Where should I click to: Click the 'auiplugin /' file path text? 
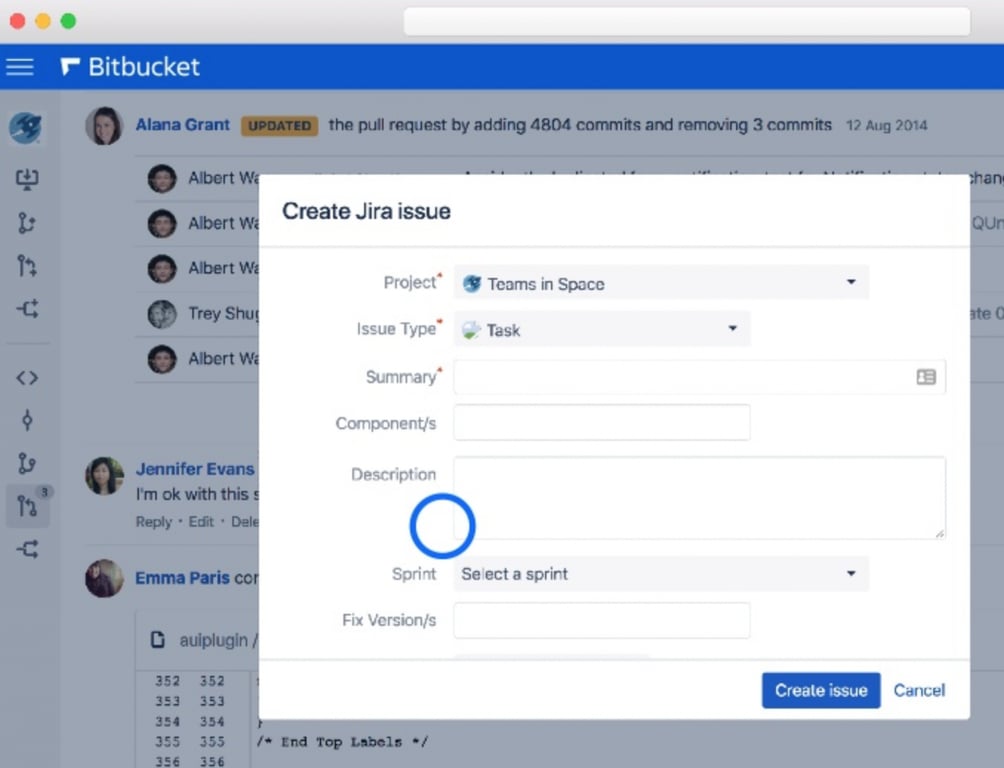tap(218, 640)
